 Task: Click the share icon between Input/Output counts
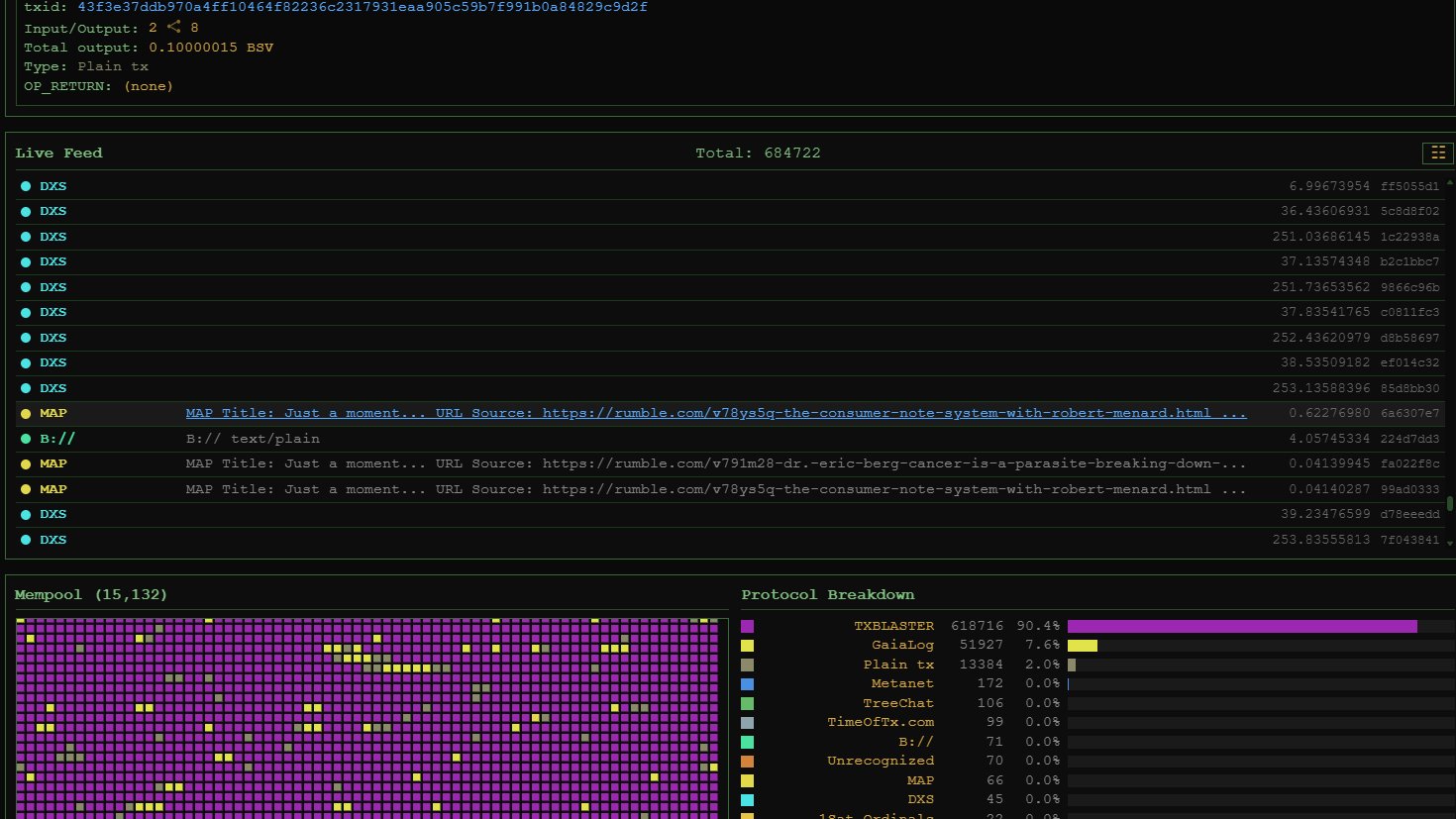click(x=174, y=27)
